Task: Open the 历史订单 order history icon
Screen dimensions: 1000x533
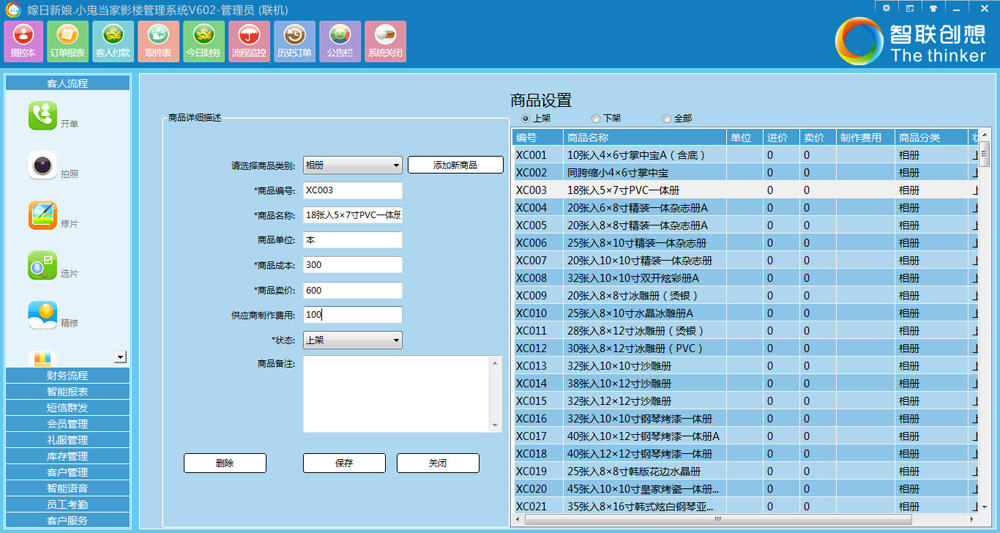Action: click(295, 41)
